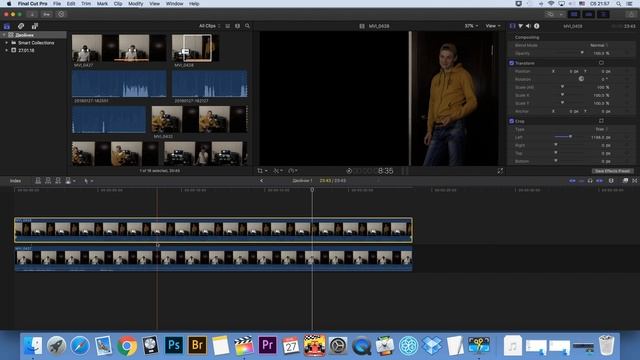Insert clip into timeline button
The width and height of the screenshot is (640, 360).
[48, 181]
